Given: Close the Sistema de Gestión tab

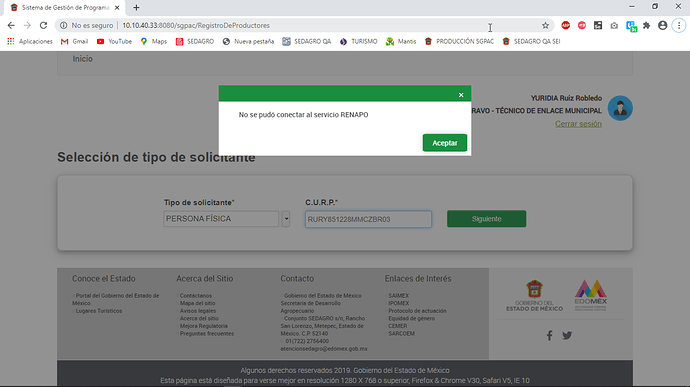Looking at the screenshot, I should (x=117, y=7).
